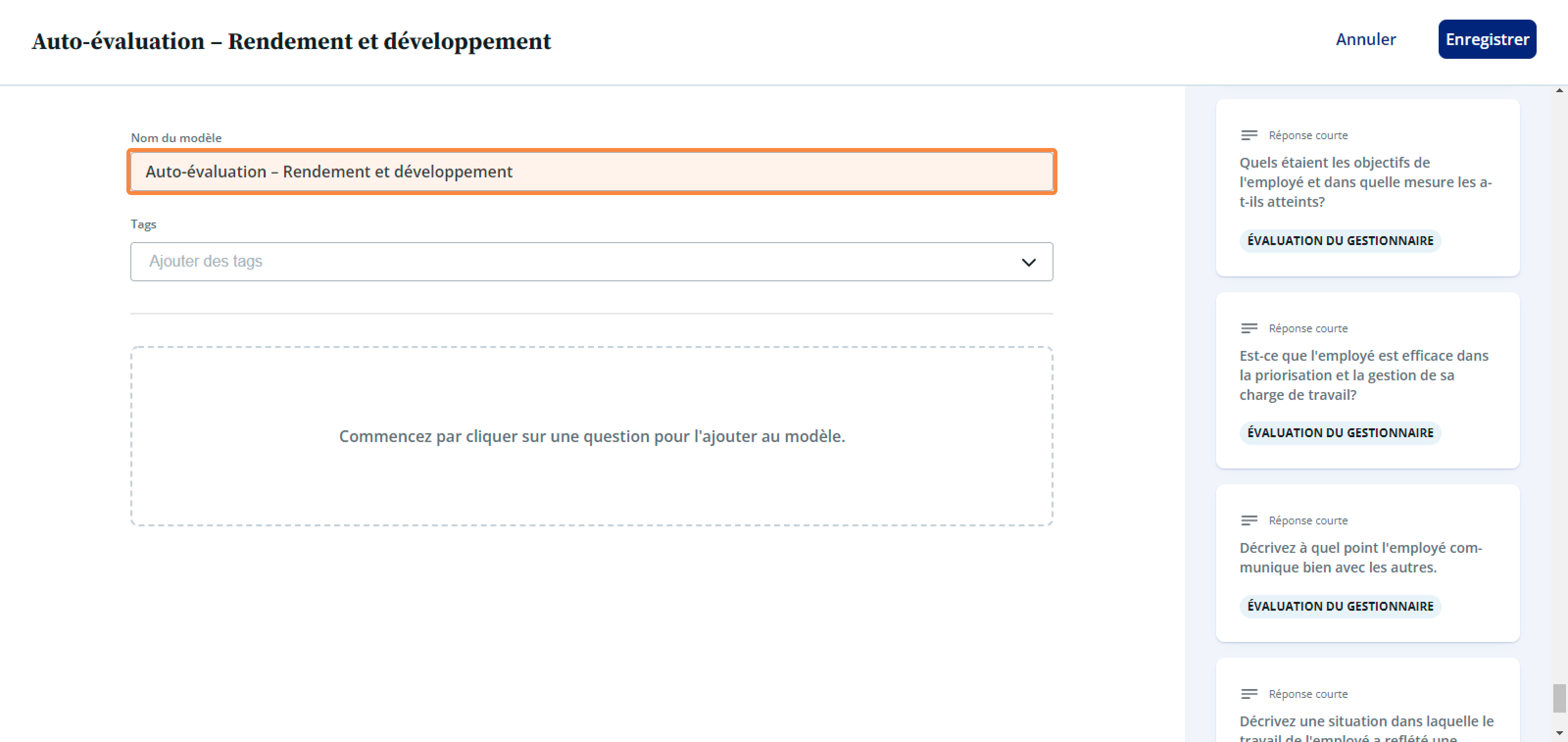This screenshot has width=1568, height=742.
Task: Click 'Réponse courte' label on prioritisation card
Action: click(x=1307, y=328)
